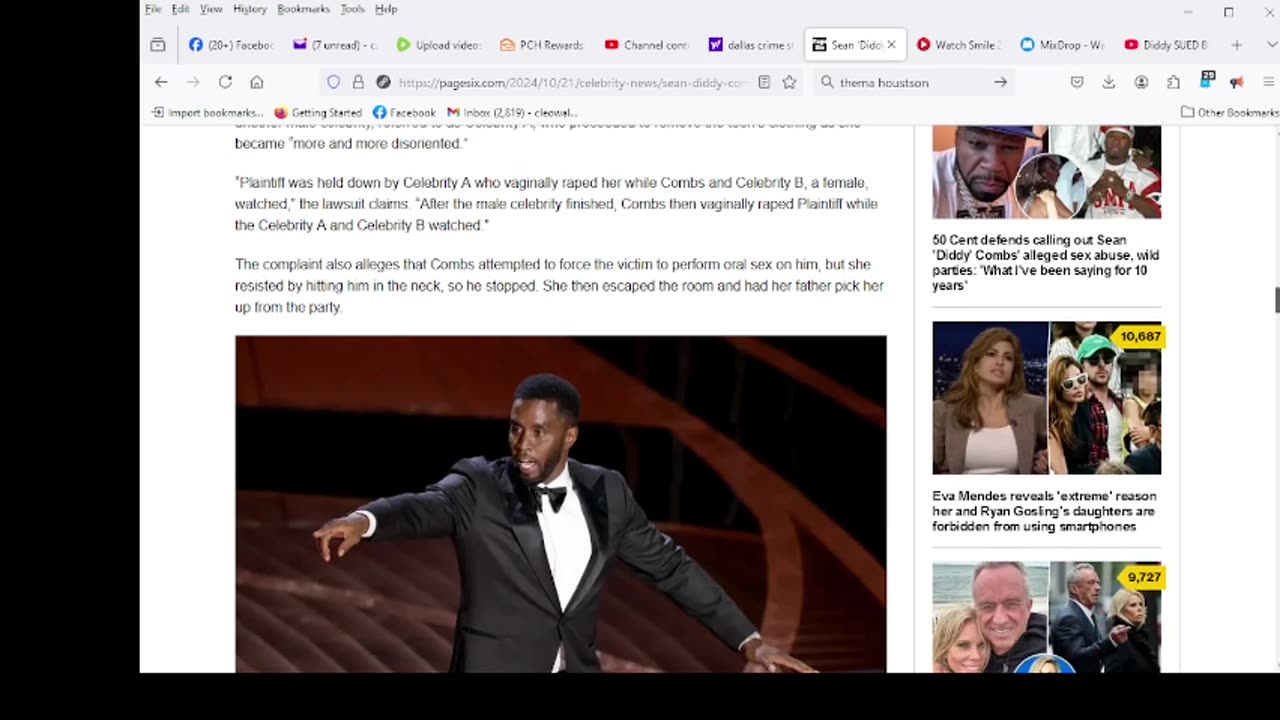Submit search with arrow button
Viewport: 1280px width, 720px height.
(x=1000, y=82)
